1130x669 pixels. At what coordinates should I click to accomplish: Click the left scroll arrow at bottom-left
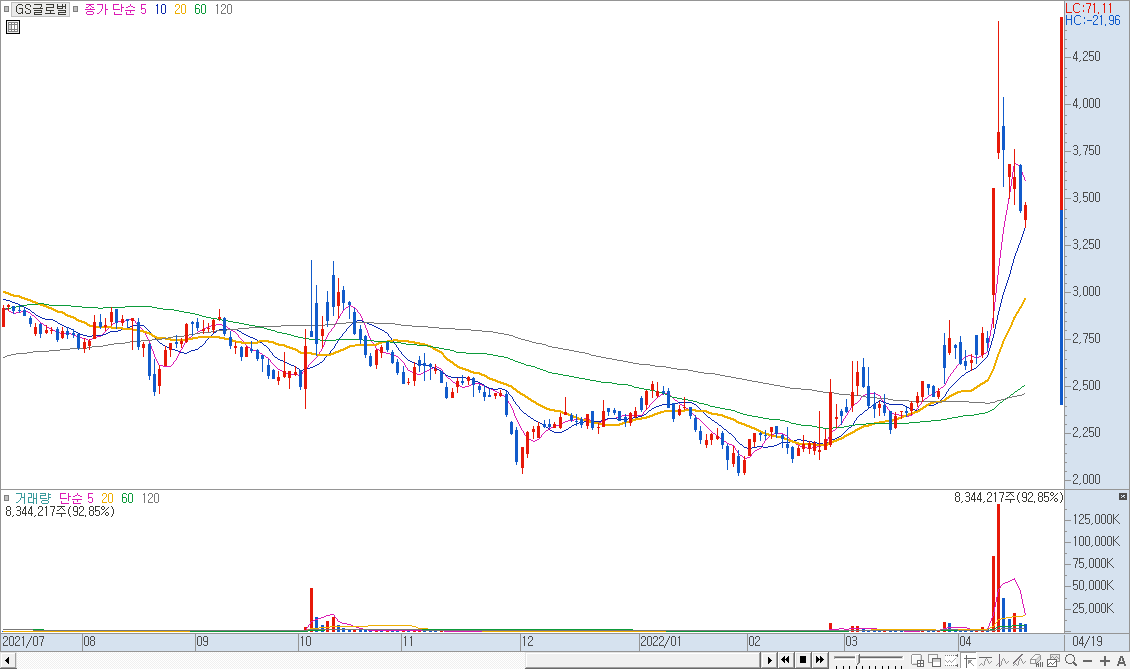point(7,660)
